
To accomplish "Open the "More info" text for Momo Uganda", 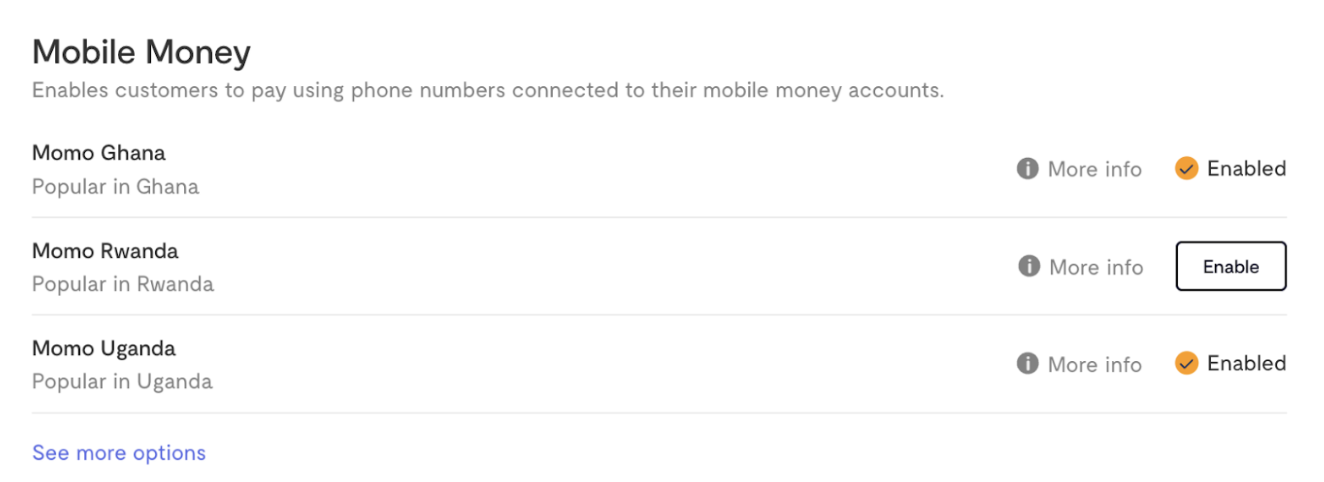I will (1094, 364).
